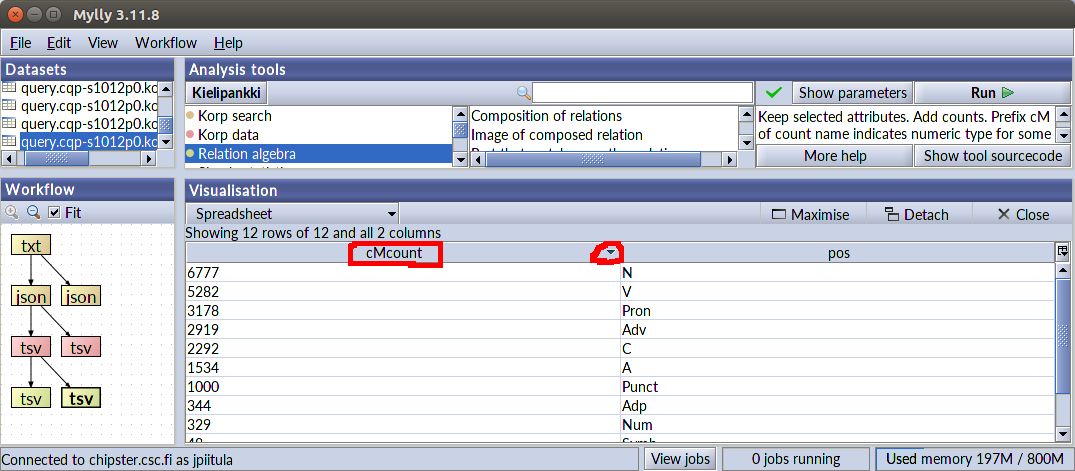The image size is (1075, 471).
Task: Zoom out of the workflow graph
Action: point(33,213)
